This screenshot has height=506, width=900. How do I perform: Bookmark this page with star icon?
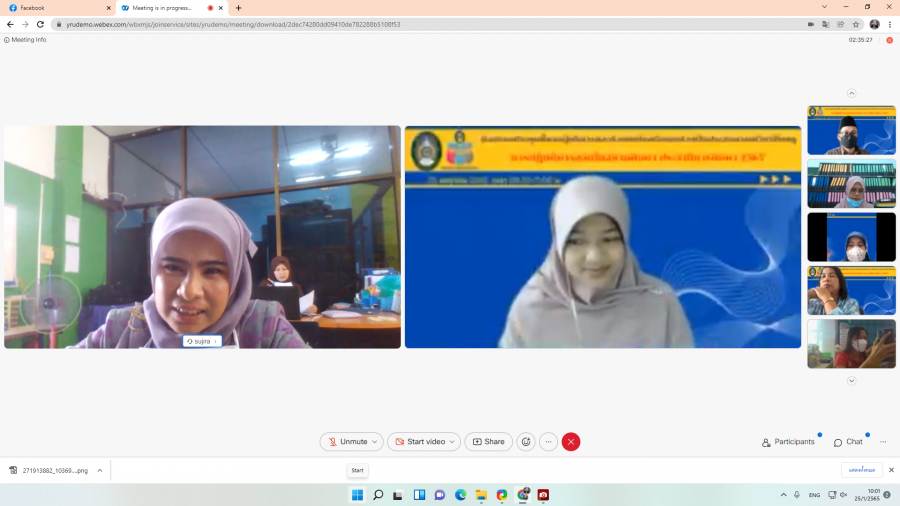click(x=856, y=24)
